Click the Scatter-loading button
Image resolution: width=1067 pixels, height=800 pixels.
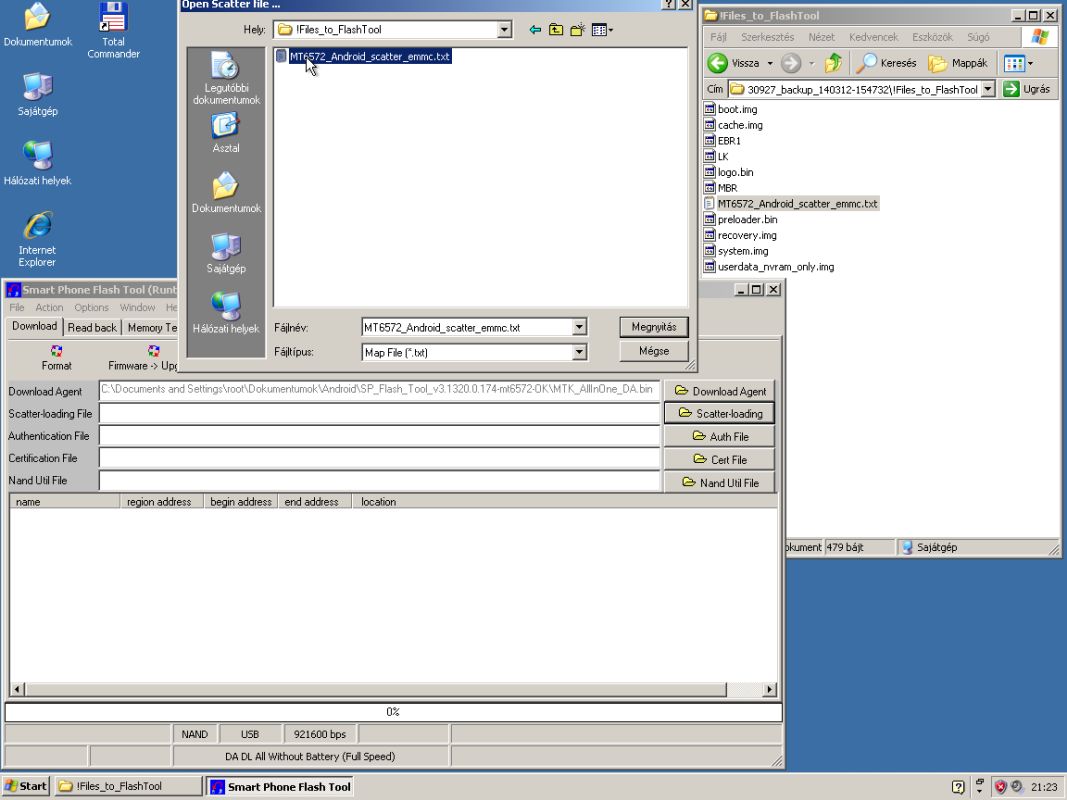click(x=719, y=414)
